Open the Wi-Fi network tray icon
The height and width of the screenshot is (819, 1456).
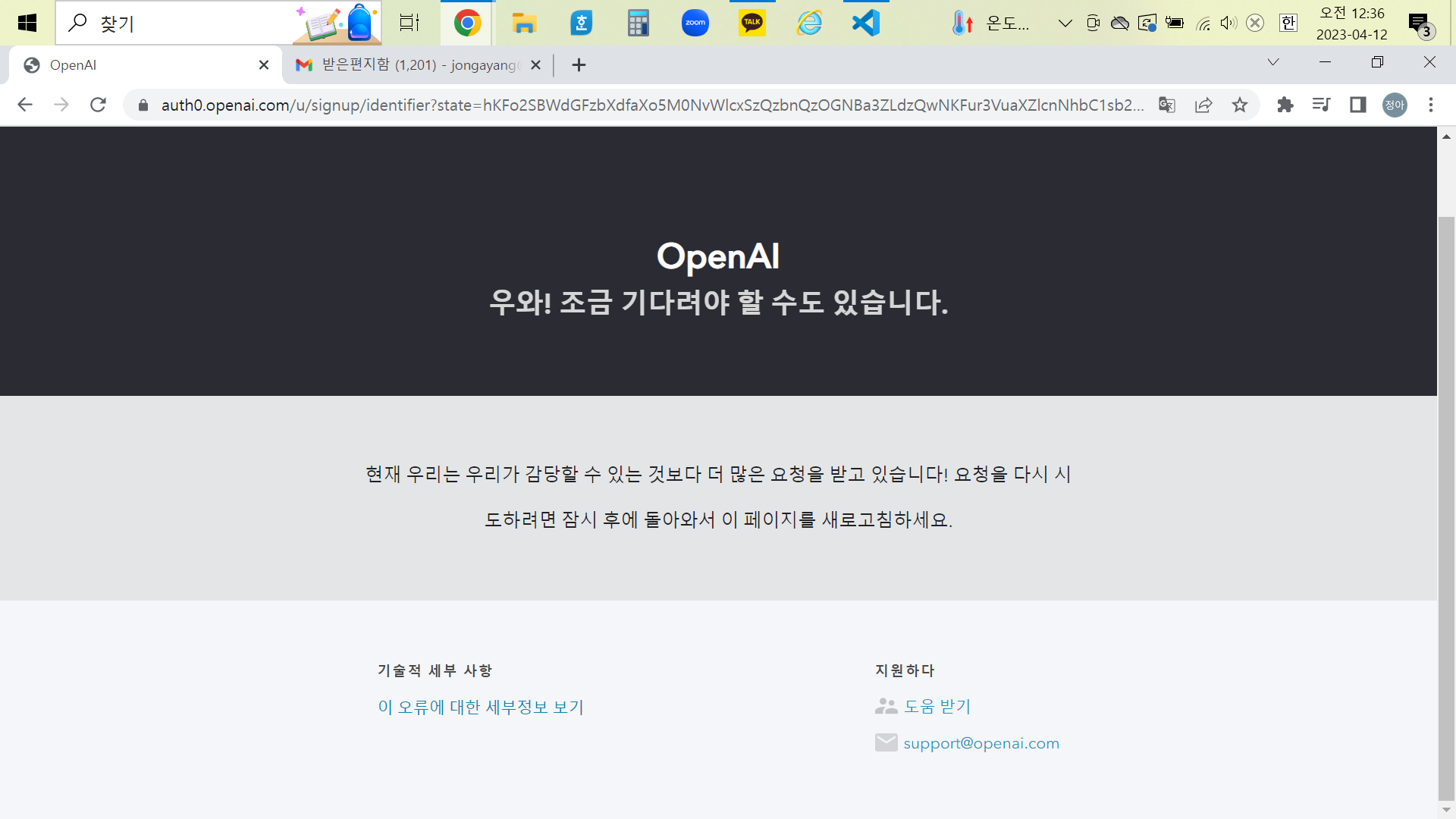pos(1203,23)
